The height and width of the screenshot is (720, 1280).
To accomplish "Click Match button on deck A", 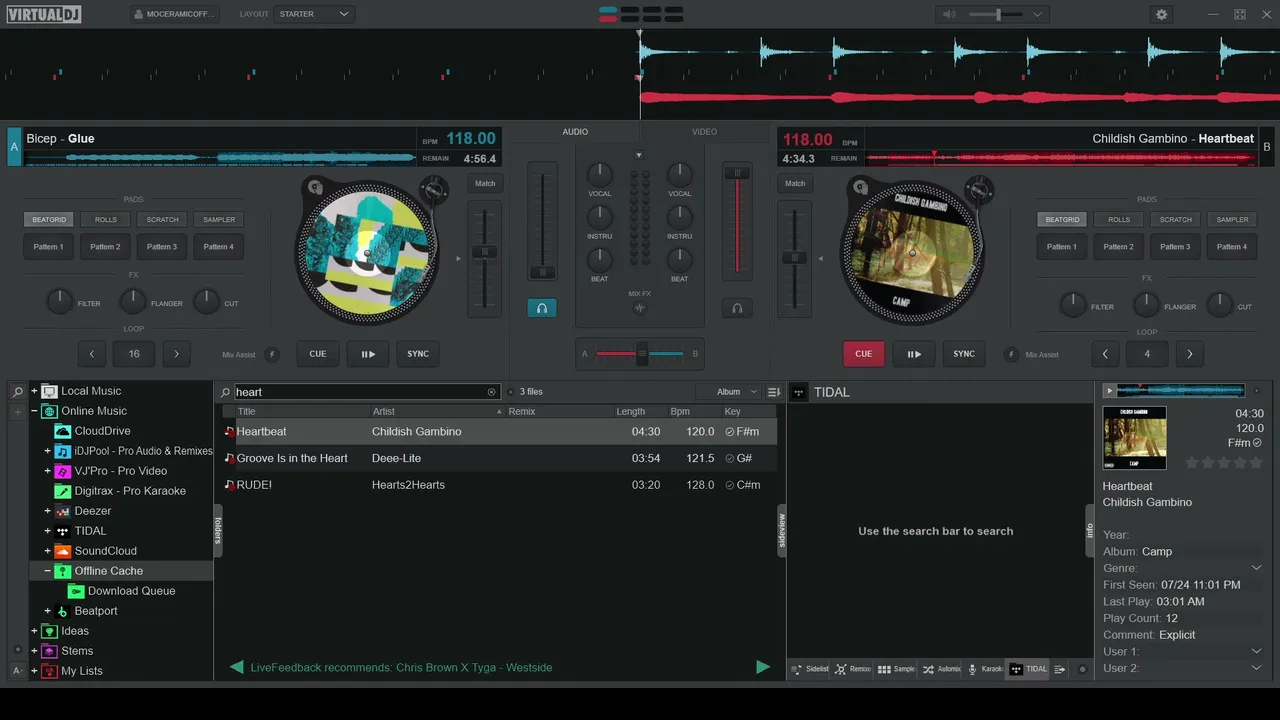I will click(x=485, y=183).
